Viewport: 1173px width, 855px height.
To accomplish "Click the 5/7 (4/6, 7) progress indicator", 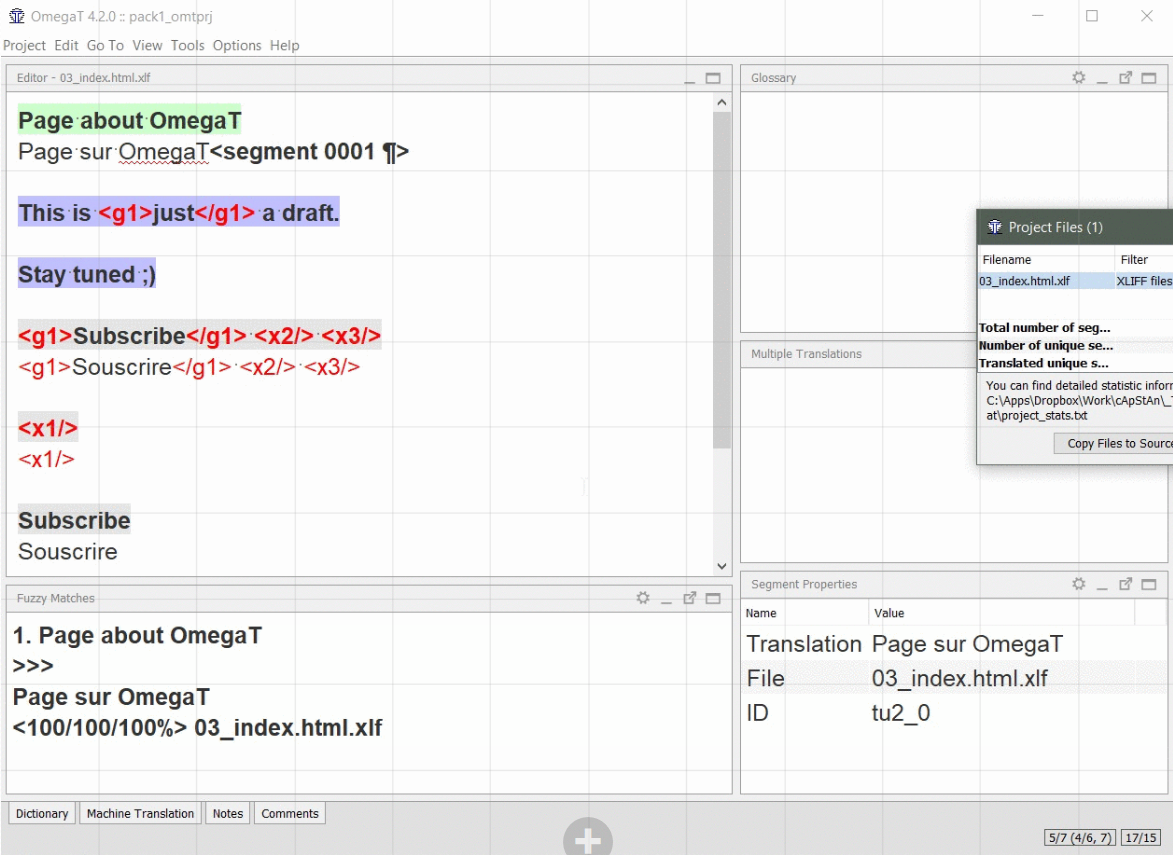I will 1079,838.
